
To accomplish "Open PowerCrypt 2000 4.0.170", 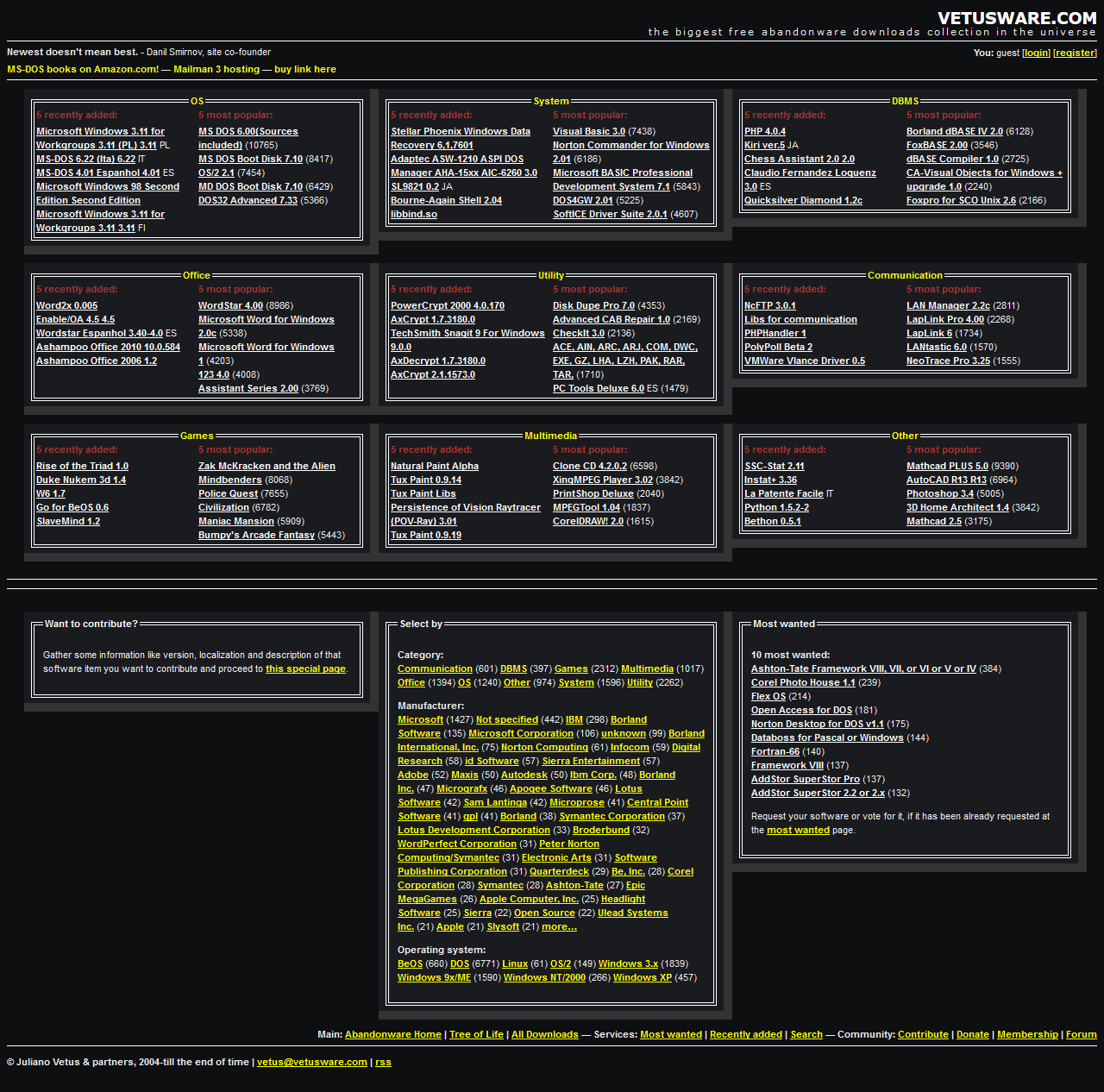I will tap(448, 305).
